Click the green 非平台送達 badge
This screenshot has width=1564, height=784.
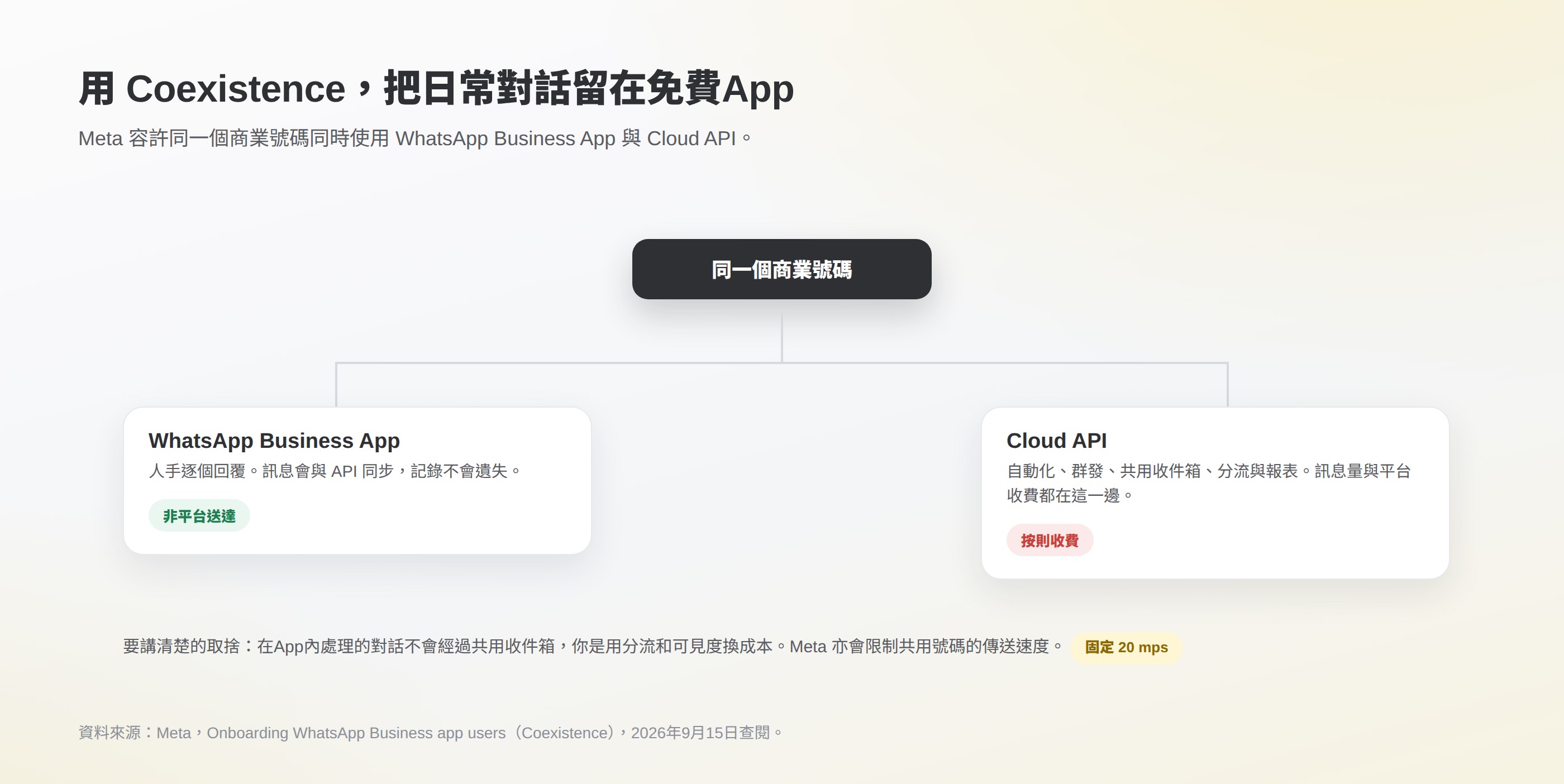(x=199, y=516)
